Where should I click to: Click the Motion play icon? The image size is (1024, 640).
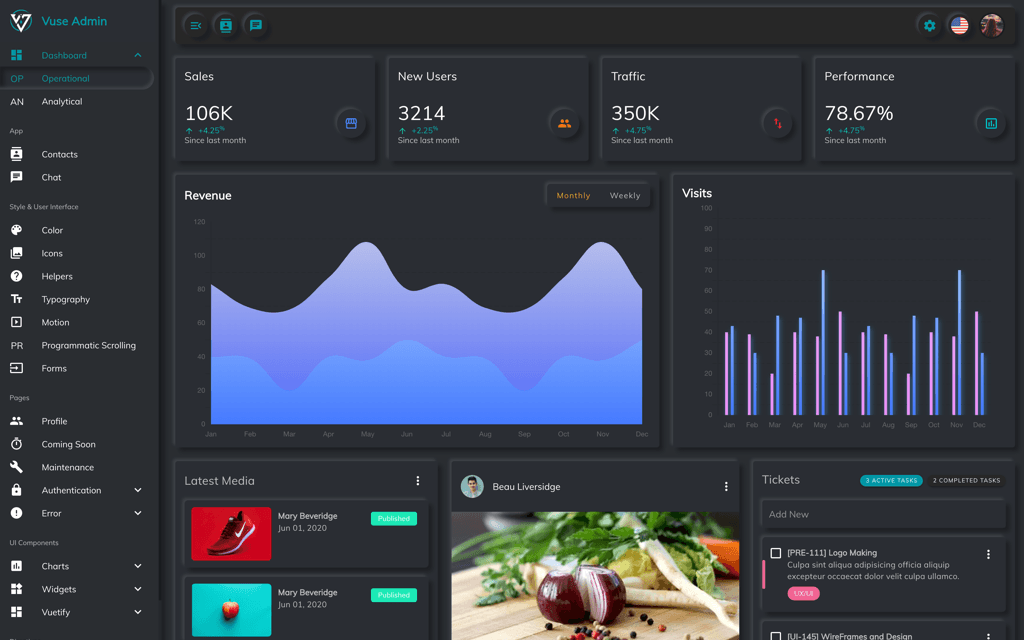click(16, 322)
